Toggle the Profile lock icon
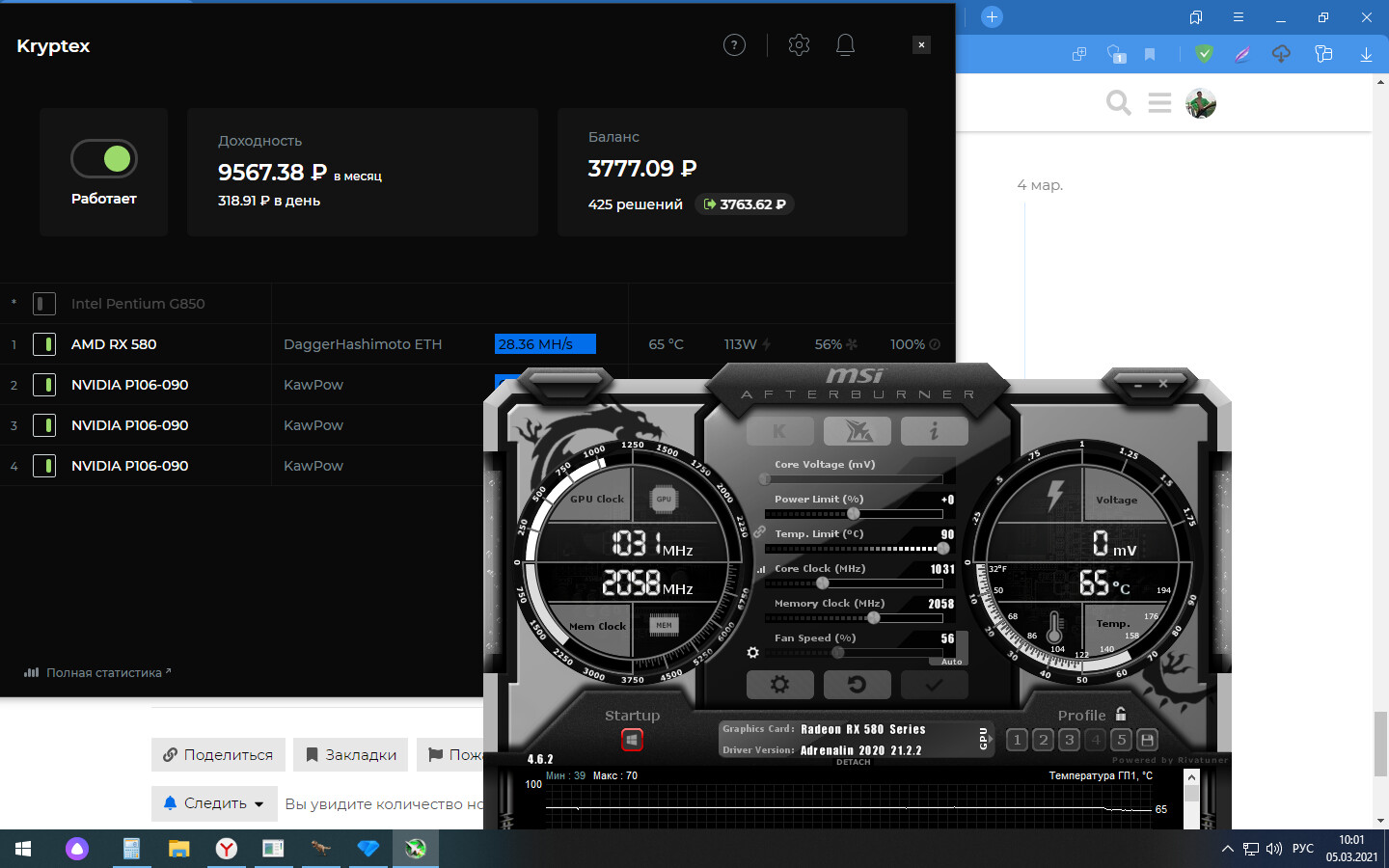This screenshot has height=868, width=1389. (1121, 715)
